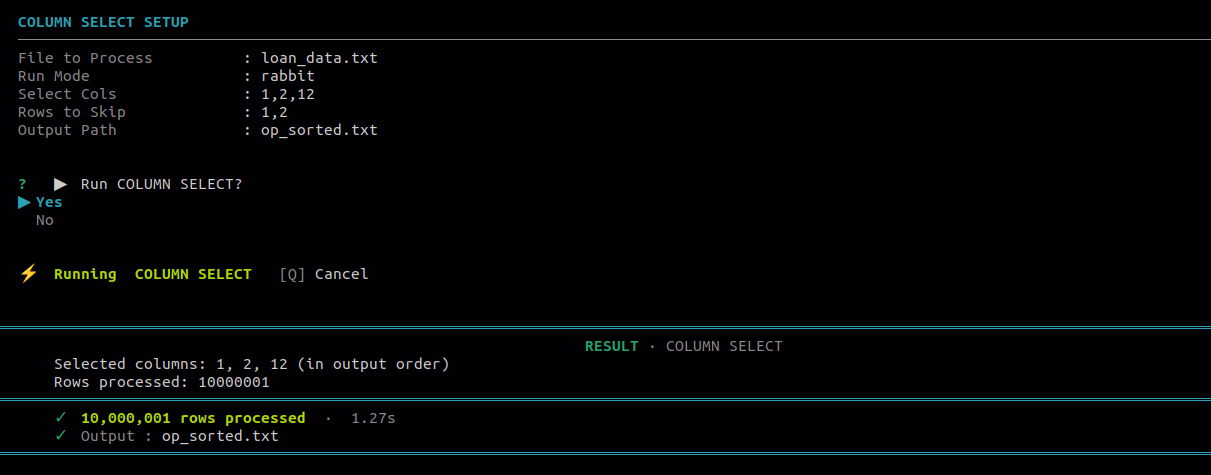Click the Output Path value op_sorted.txt
Screen dimensions: 1211x475
319,130
